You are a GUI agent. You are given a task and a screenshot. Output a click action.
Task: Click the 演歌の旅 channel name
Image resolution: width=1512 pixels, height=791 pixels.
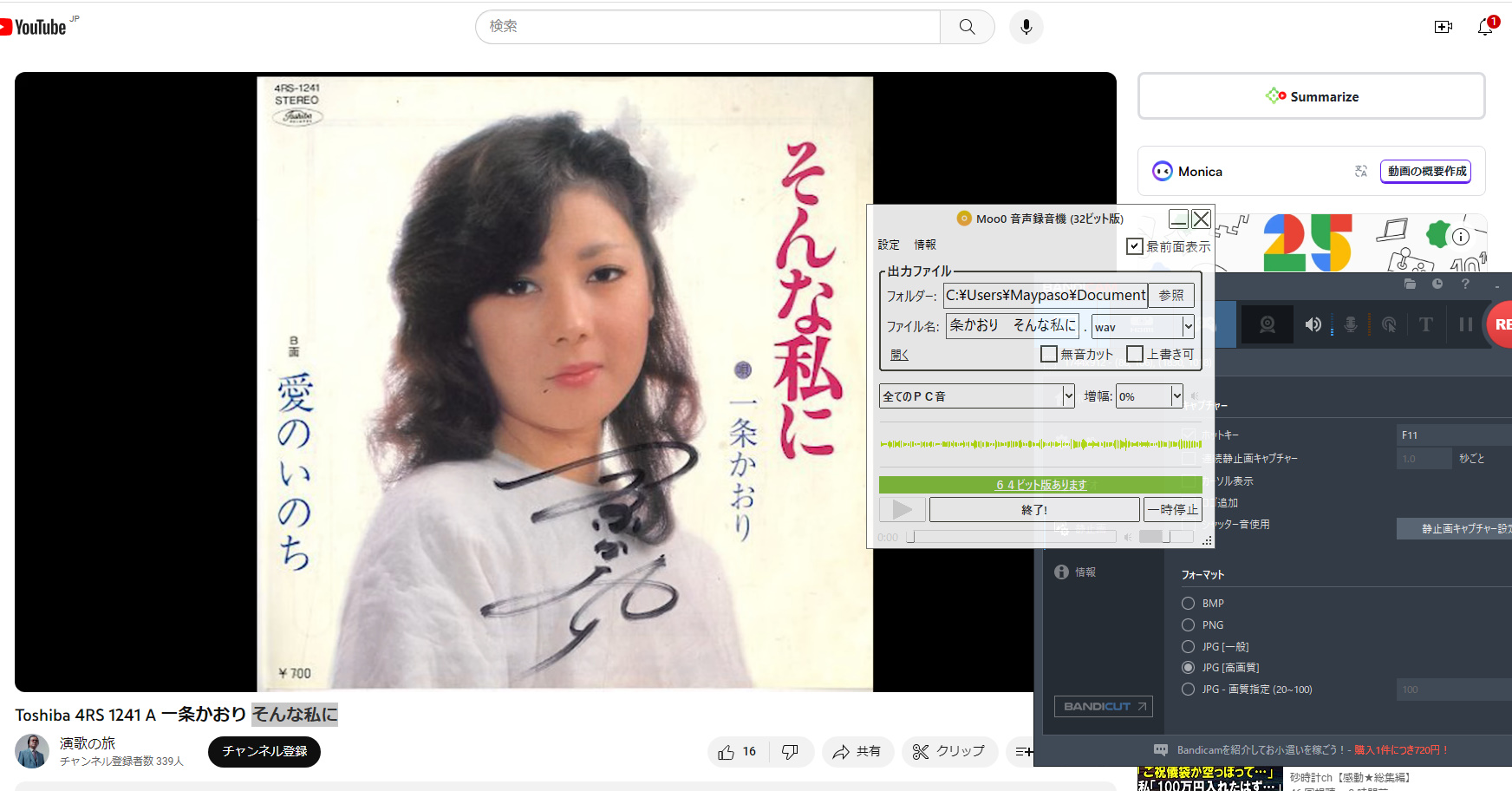[x=88, y=743]
